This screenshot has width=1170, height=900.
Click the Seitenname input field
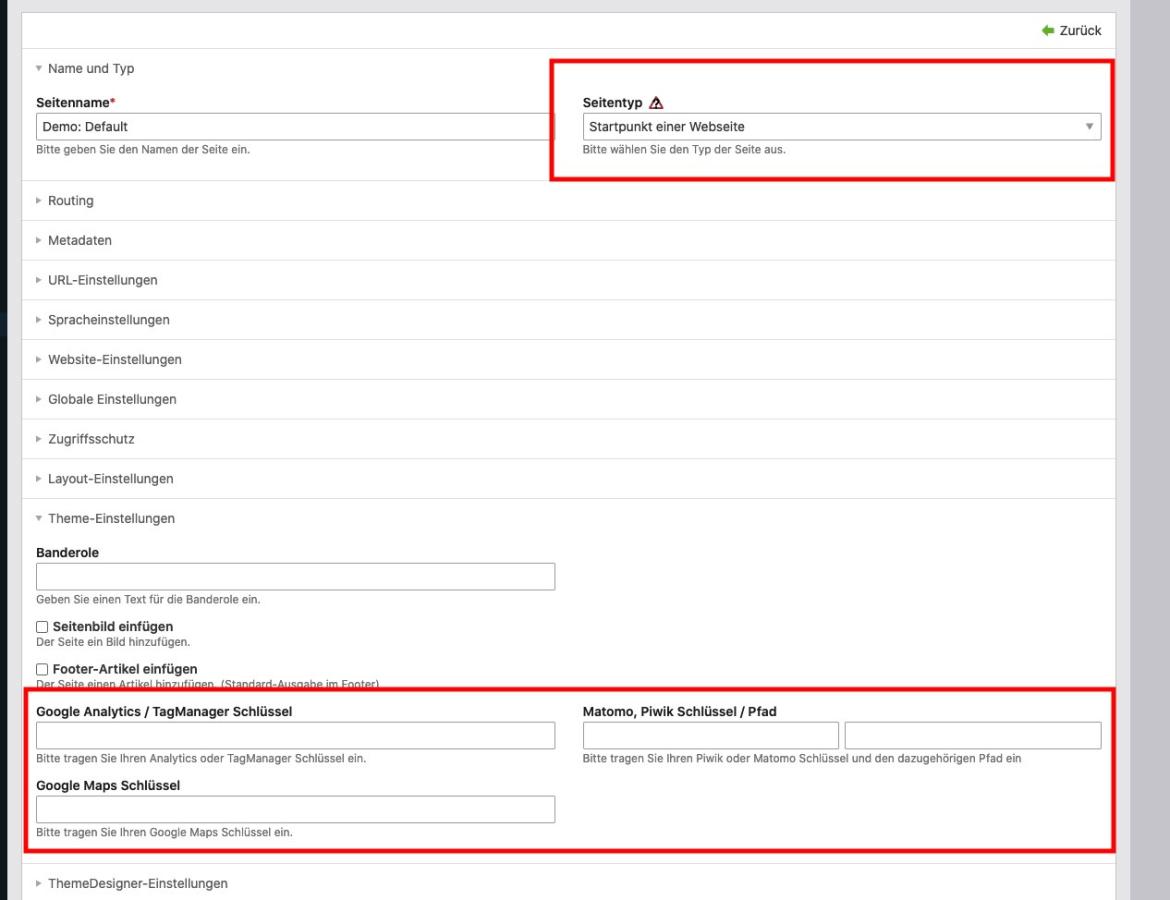pyautogui.click(x=294, y=127)
